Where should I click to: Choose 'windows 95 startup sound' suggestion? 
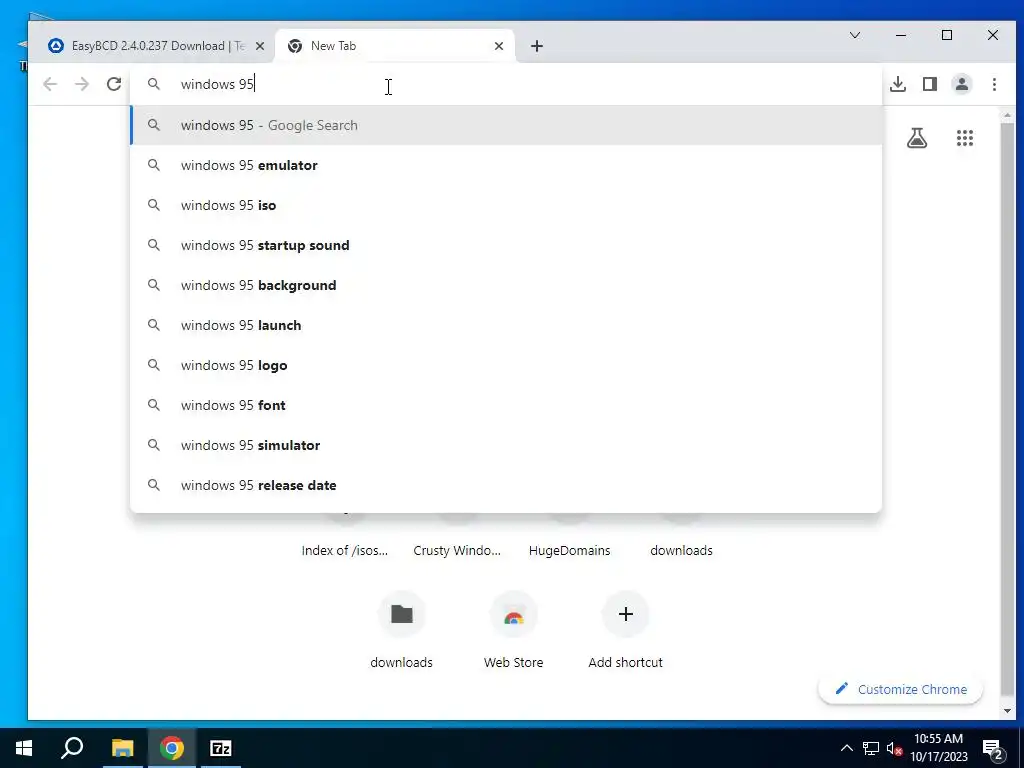tap(506, 245)
